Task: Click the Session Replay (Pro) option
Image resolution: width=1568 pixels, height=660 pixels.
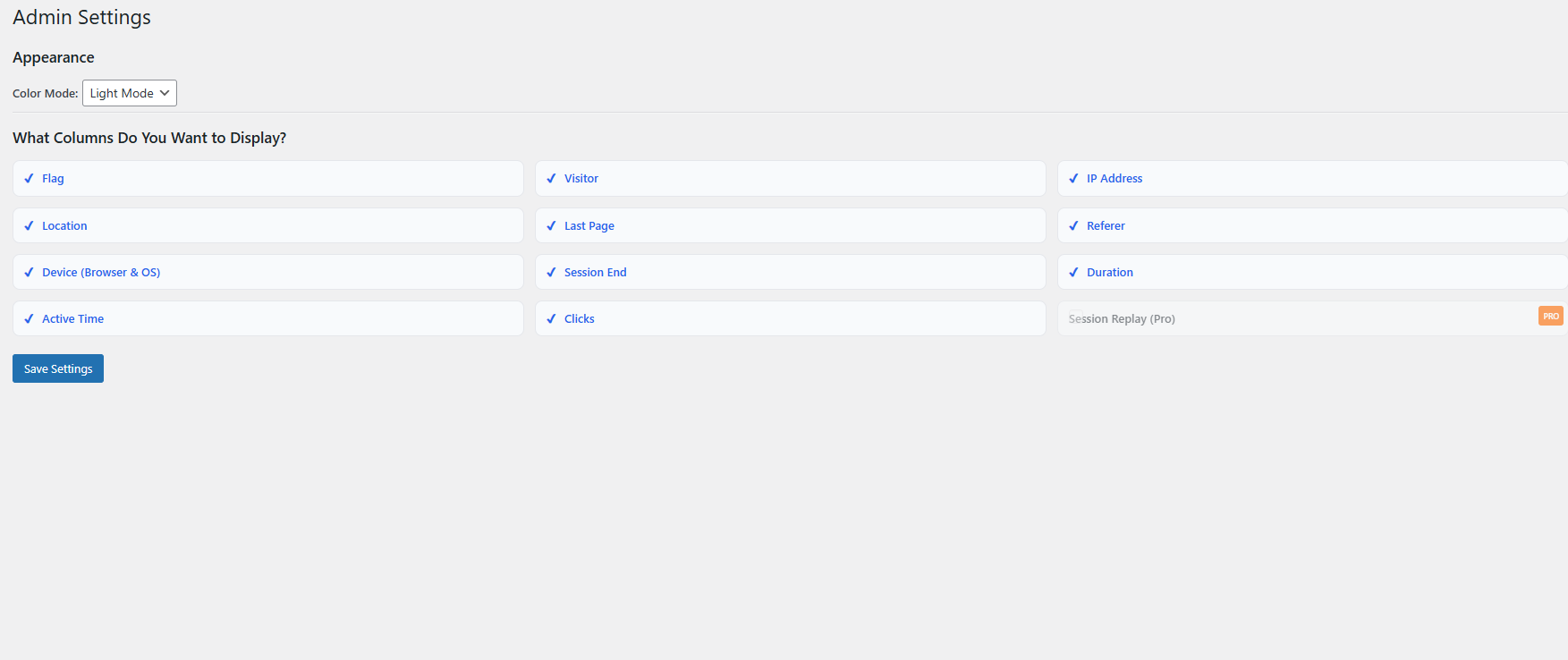Action: 1123,319
